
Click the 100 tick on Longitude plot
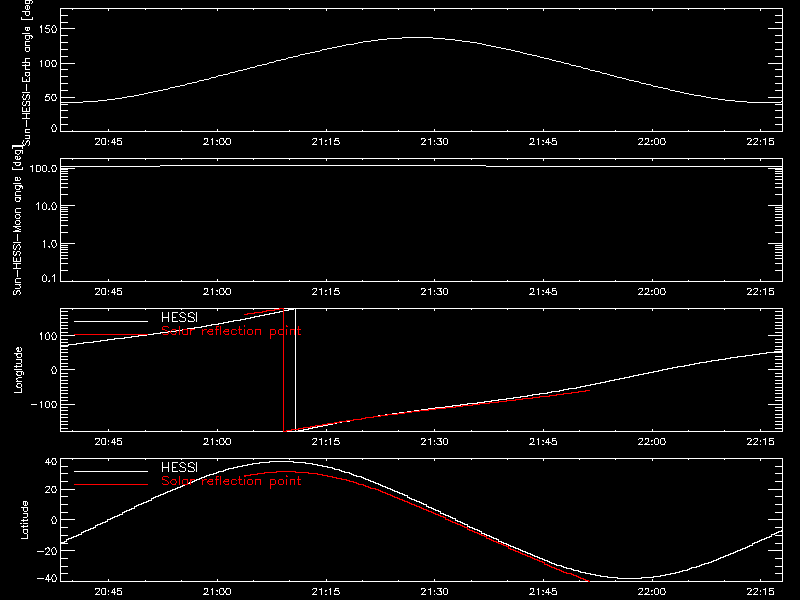coord(48,336)
